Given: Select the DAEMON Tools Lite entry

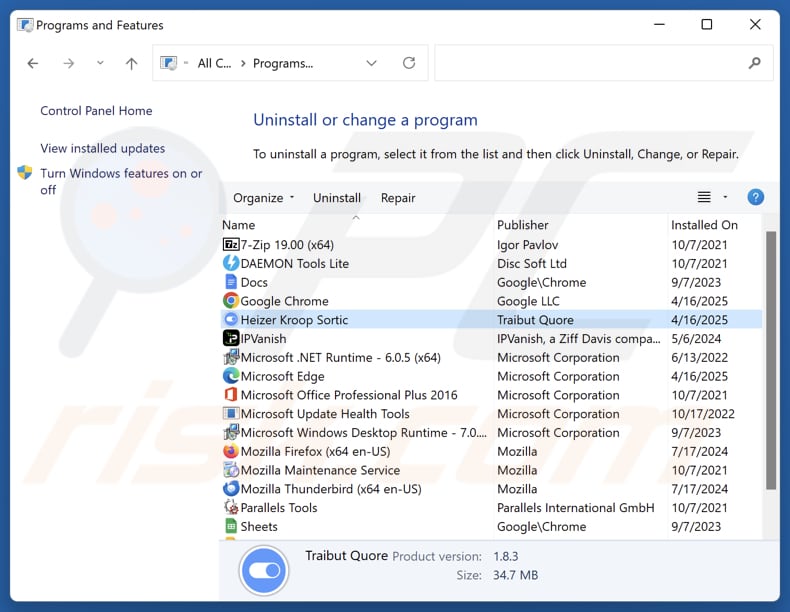Looking at the screenshot, I should 491,263.
